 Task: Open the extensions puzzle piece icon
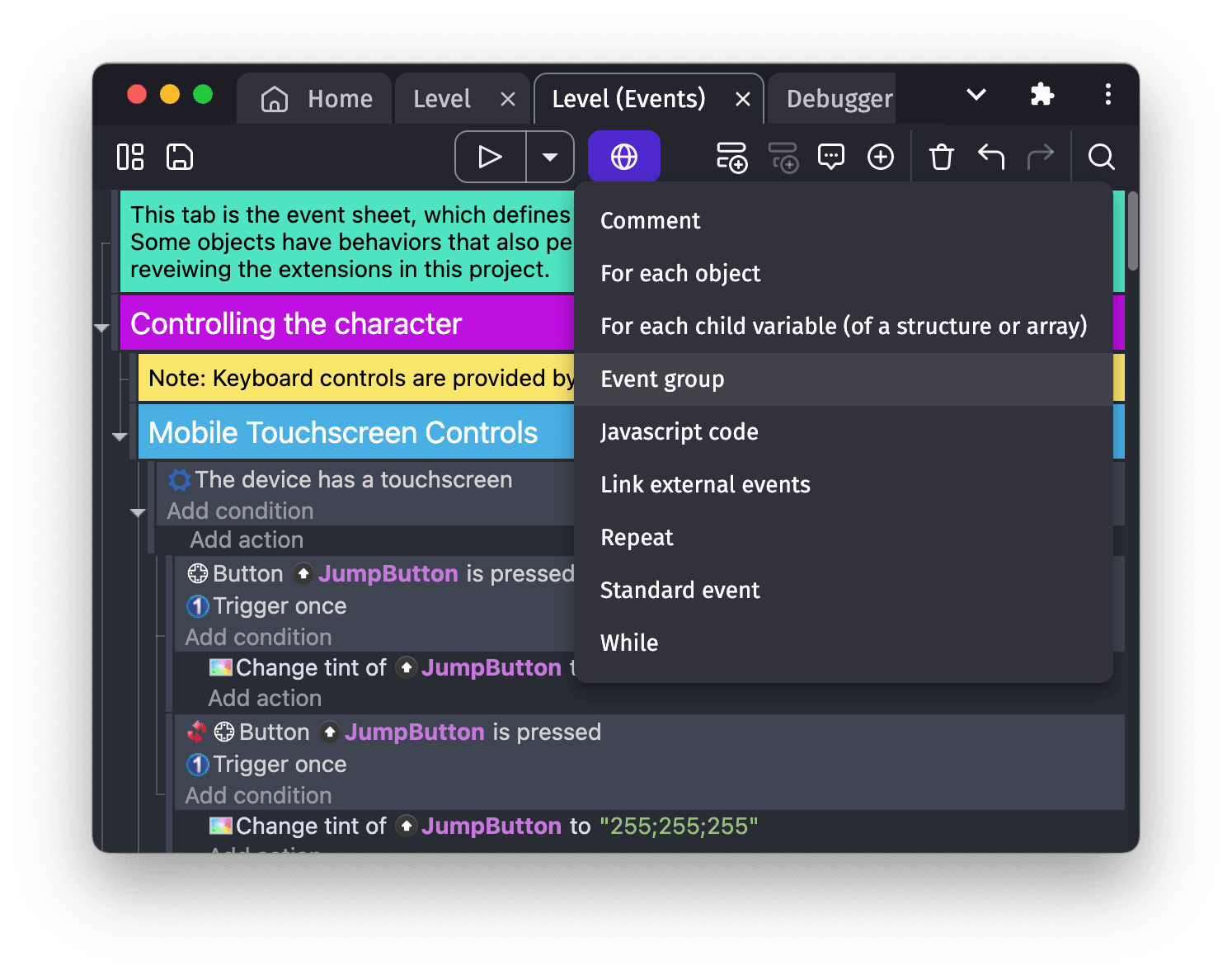pos(1042,95)
